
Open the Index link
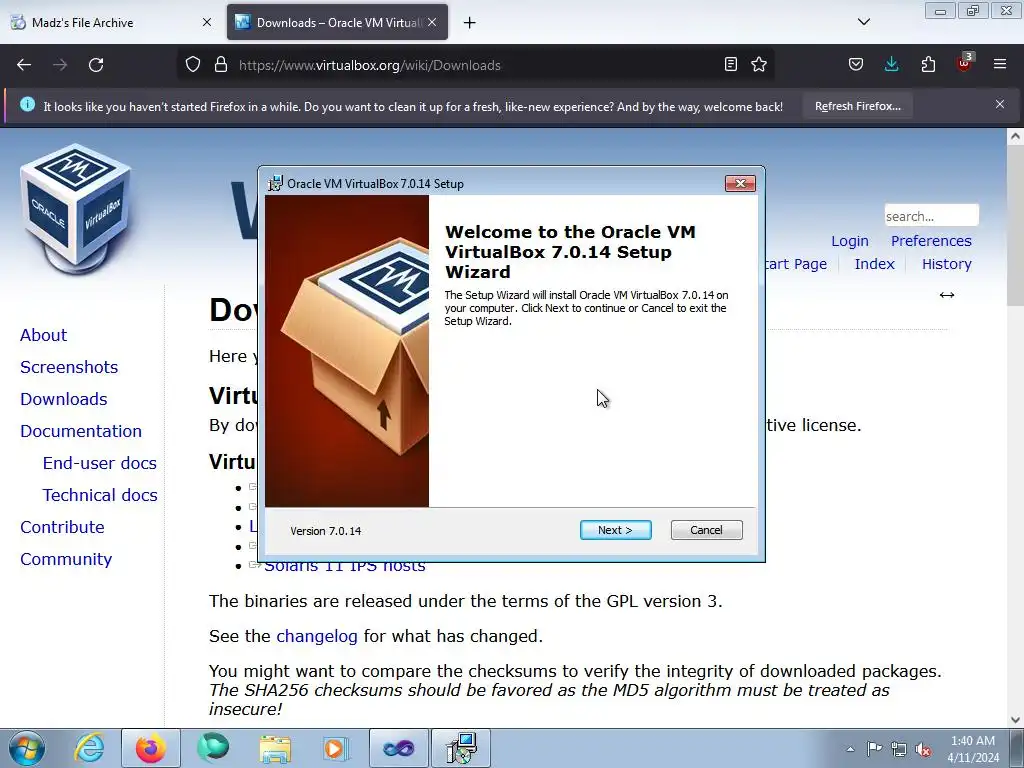874,264
